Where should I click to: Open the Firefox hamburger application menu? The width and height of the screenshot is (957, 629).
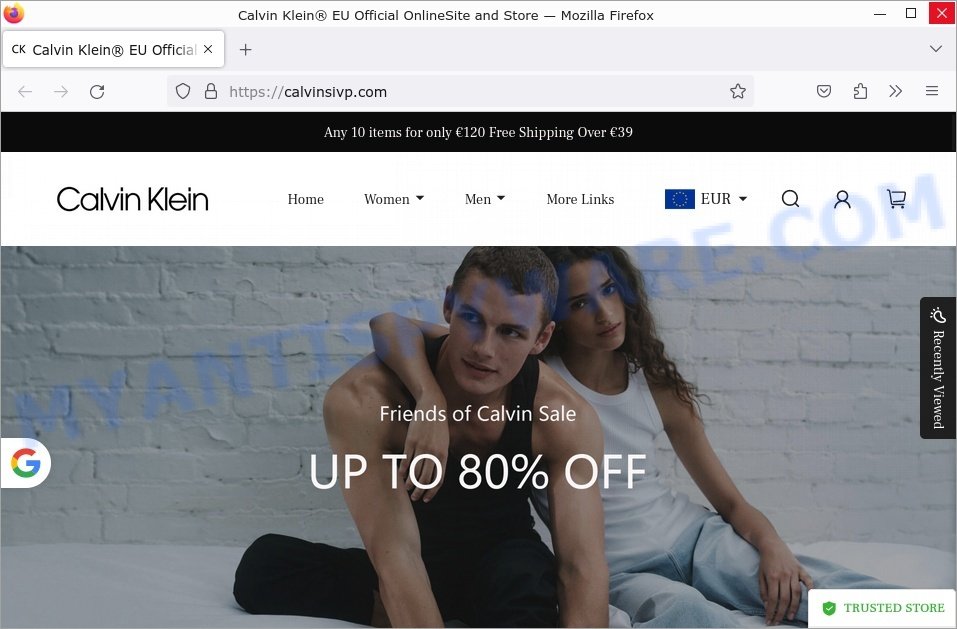(932, 92)
